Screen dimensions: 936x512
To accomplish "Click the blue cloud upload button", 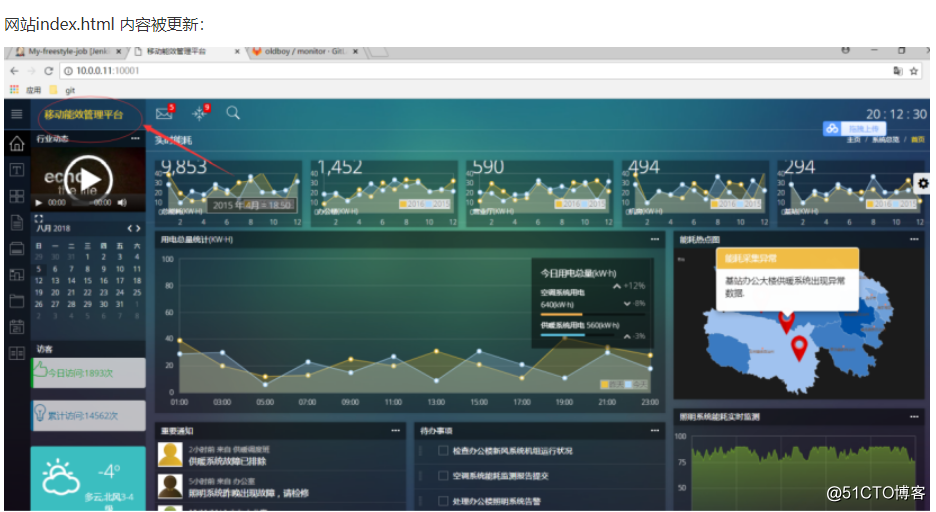I will pos(854,128).
